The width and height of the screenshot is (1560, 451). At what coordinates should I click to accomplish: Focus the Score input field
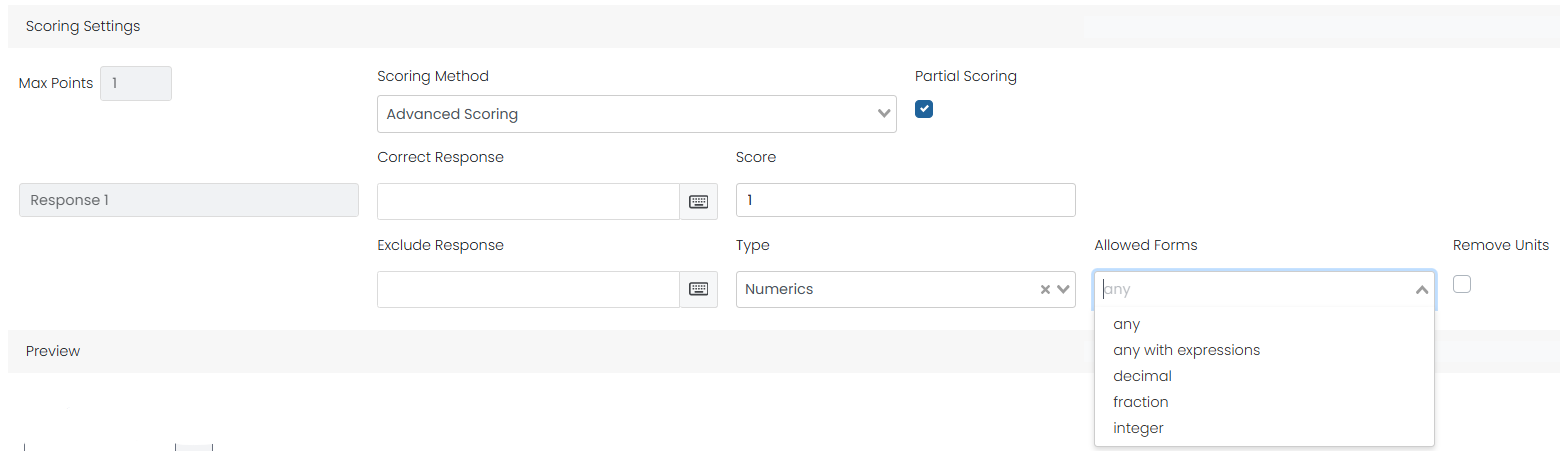tap(905, 200)
